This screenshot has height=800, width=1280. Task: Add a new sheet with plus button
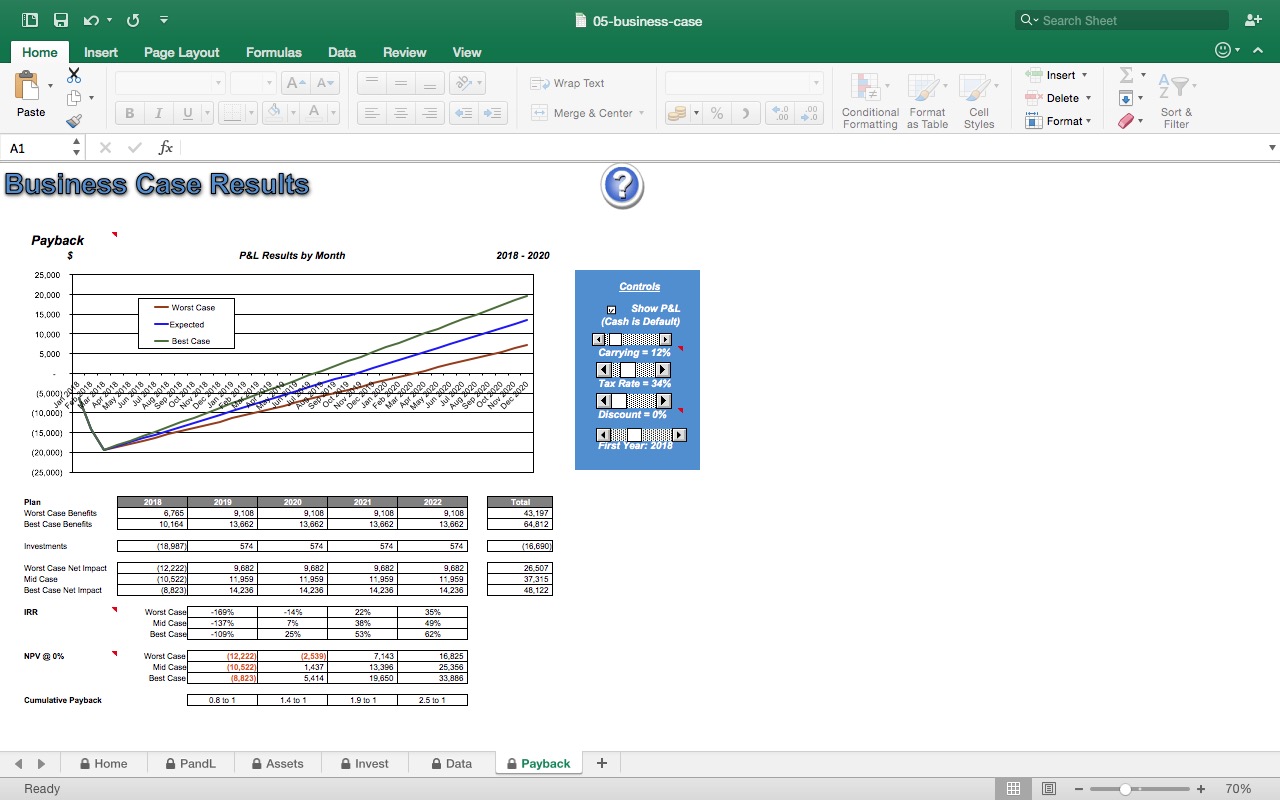[602, 763]
